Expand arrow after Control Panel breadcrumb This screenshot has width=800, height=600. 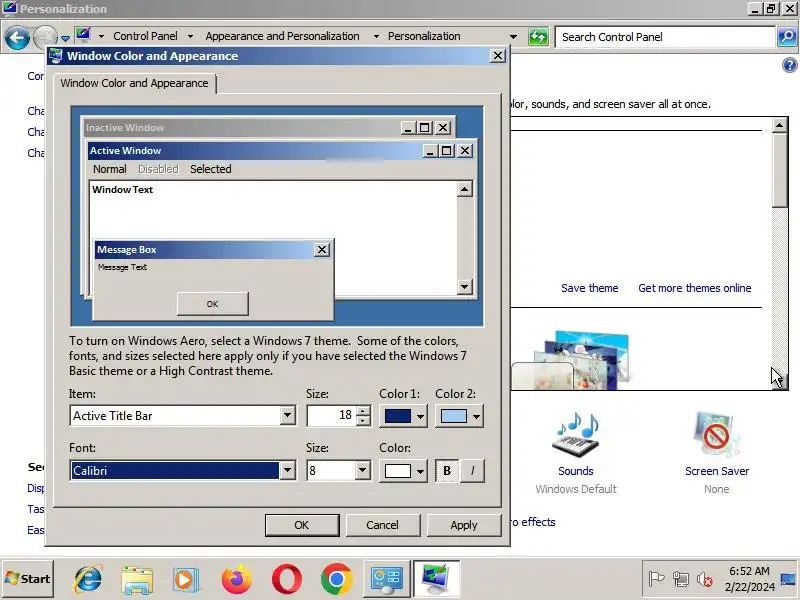(x=190, y=37)
